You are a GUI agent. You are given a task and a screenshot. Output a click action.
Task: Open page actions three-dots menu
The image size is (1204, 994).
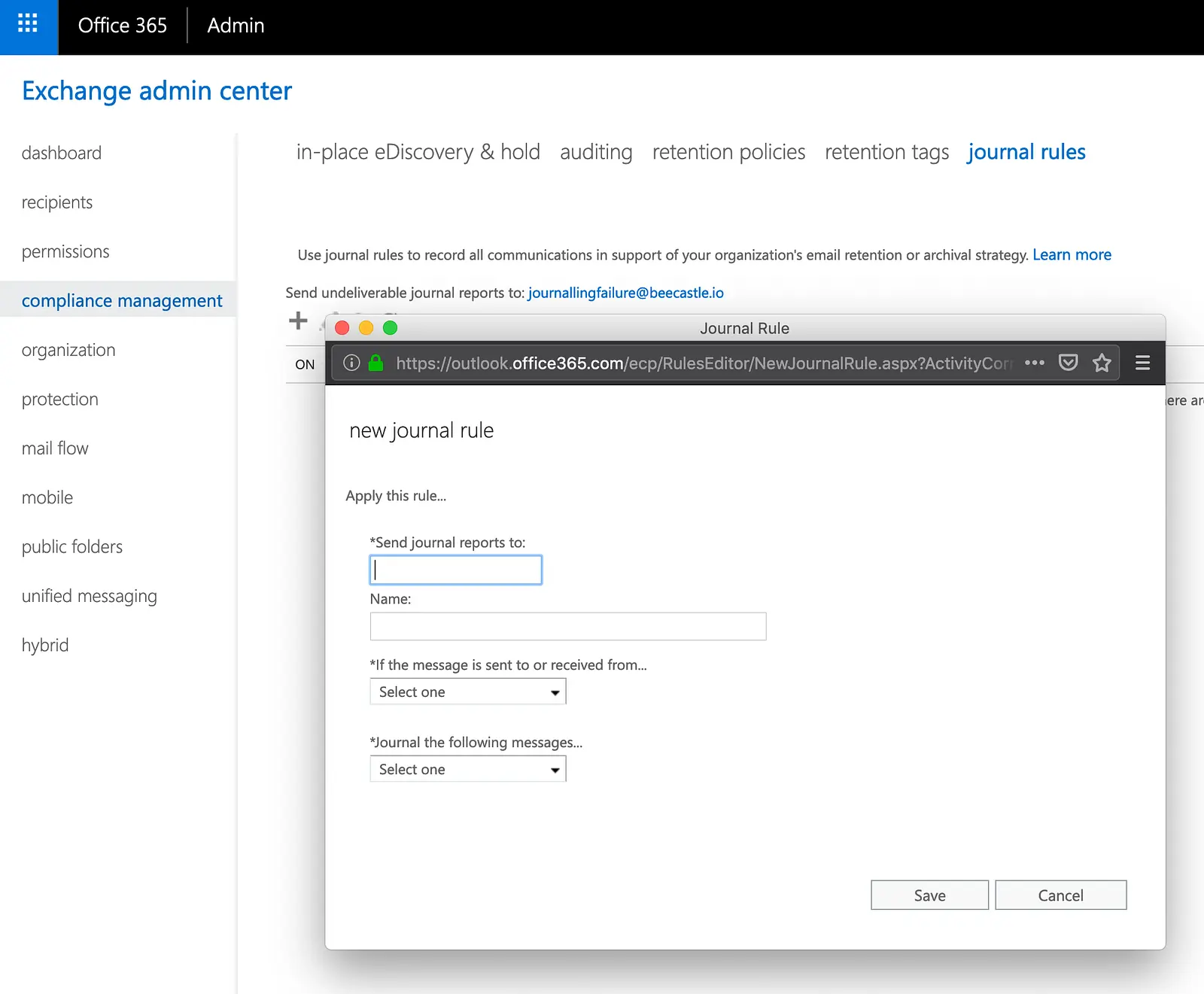click(1035, 363)
